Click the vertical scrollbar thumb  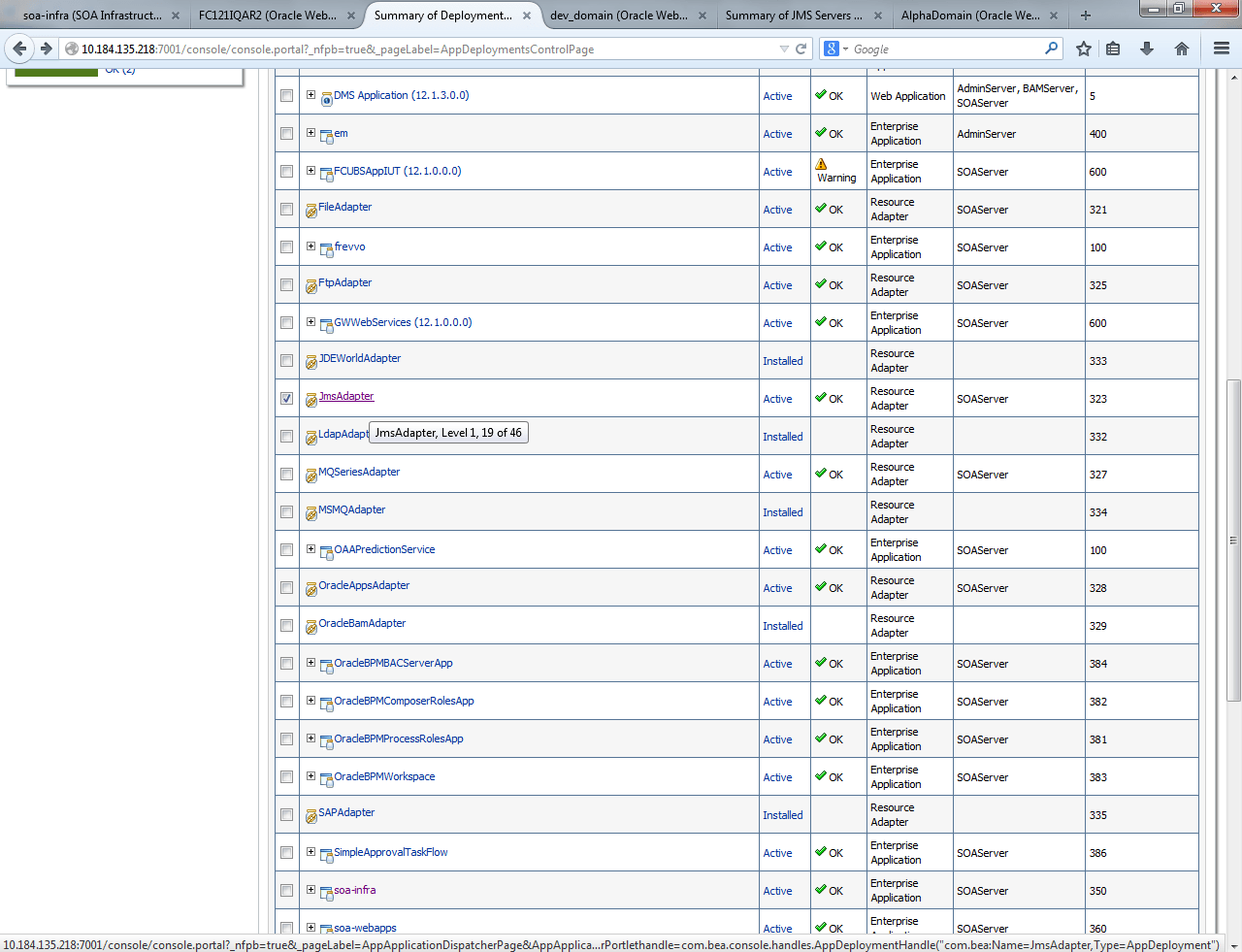click(1233, 540)
